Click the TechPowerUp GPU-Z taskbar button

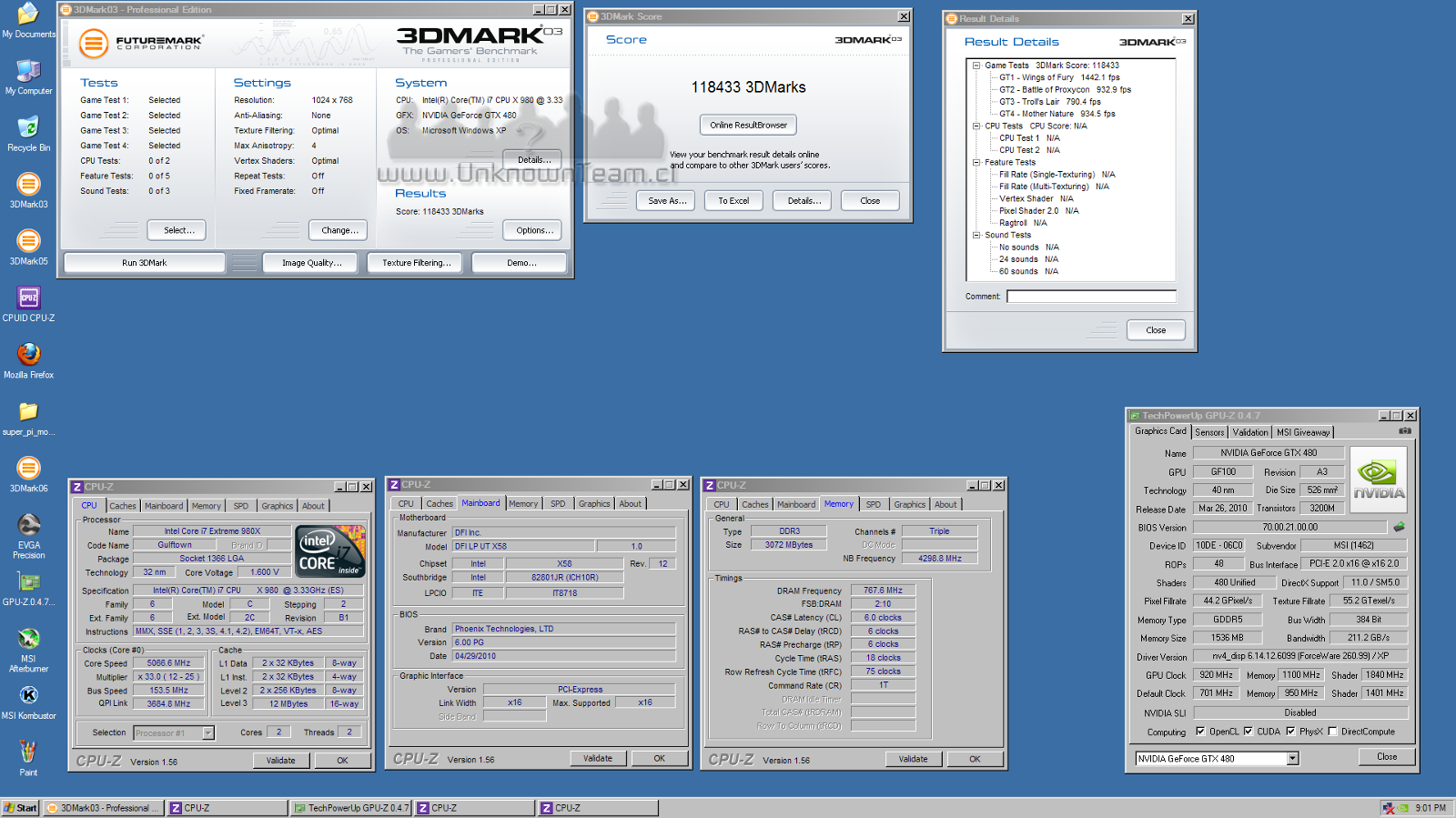(x=352, y=808)
